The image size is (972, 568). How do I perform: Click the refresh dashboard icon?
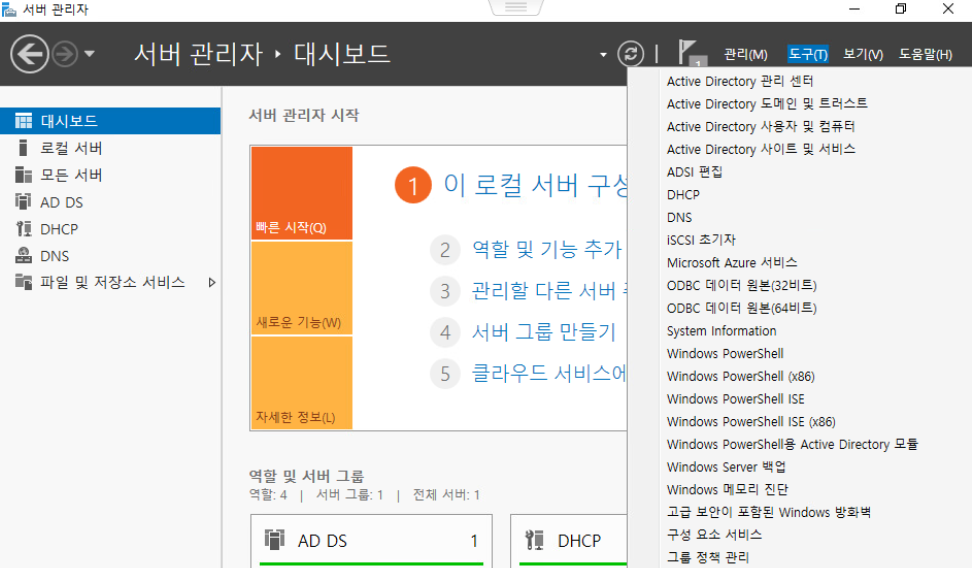[630, 54]
